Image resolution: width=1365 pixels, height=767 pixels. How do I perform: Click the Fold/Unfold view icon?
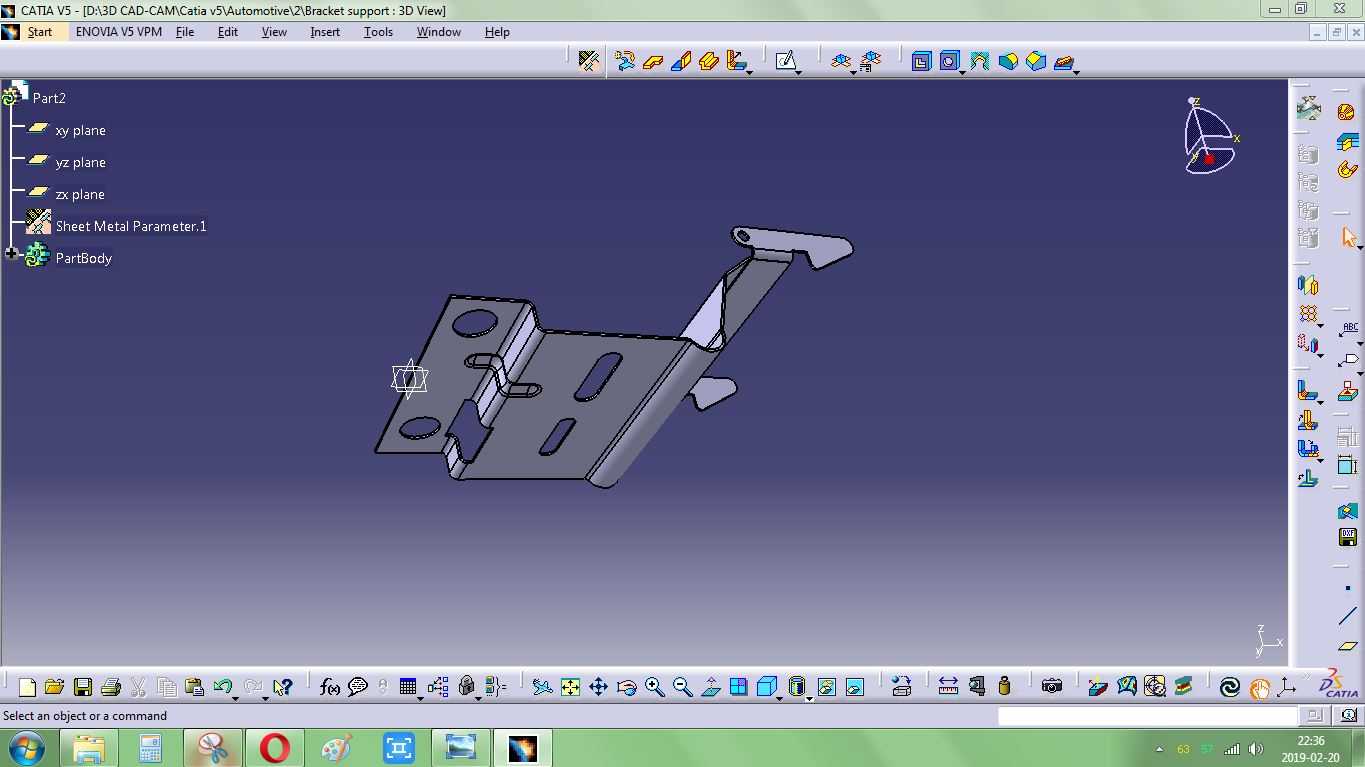point(841,61)
